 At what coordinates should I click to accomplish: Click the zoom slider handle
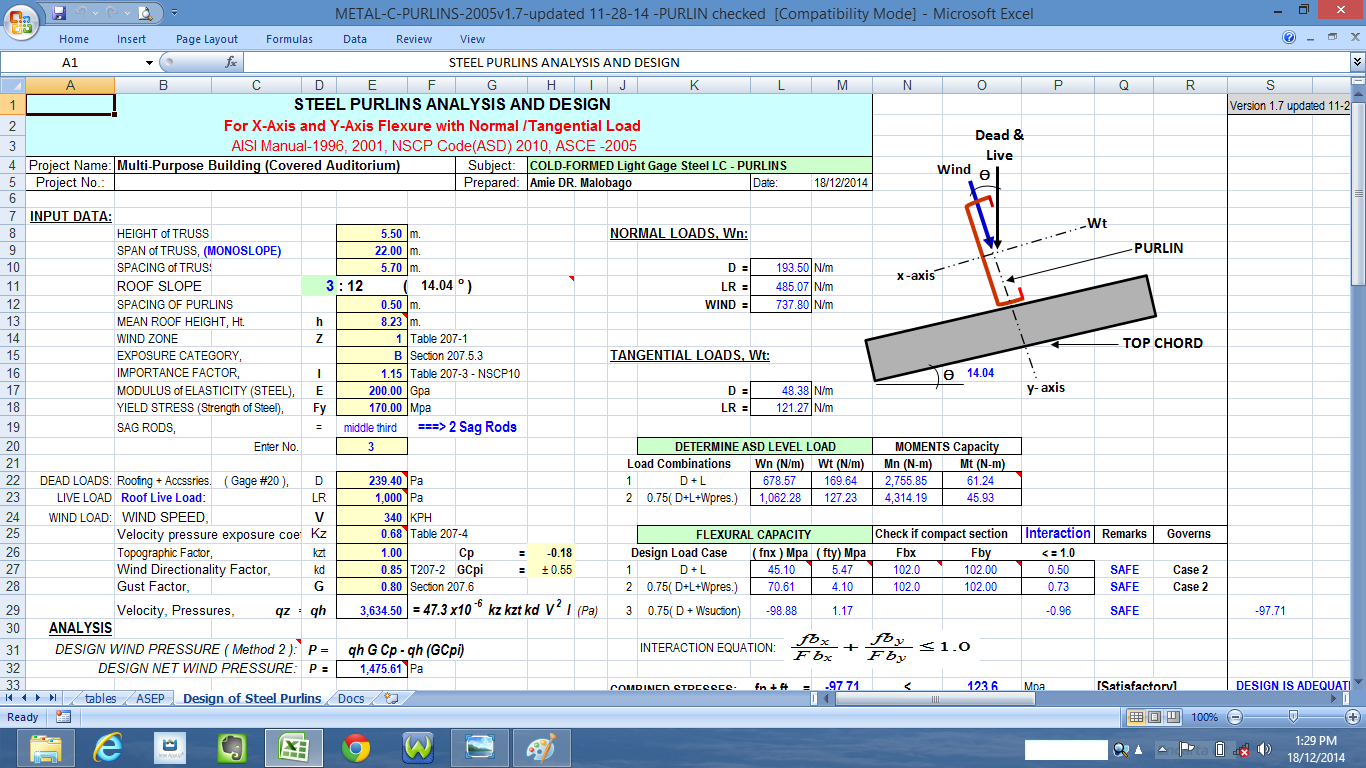(x=1294, y=716)
